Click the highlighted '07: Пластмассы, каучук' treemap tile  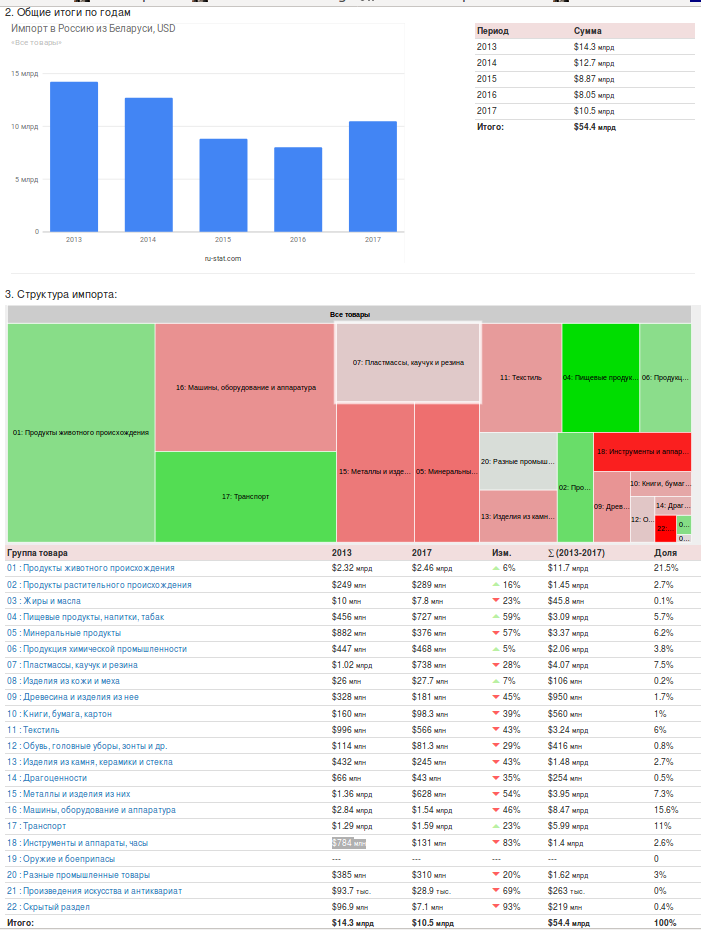pyautogui.click(x=408, y=362)
